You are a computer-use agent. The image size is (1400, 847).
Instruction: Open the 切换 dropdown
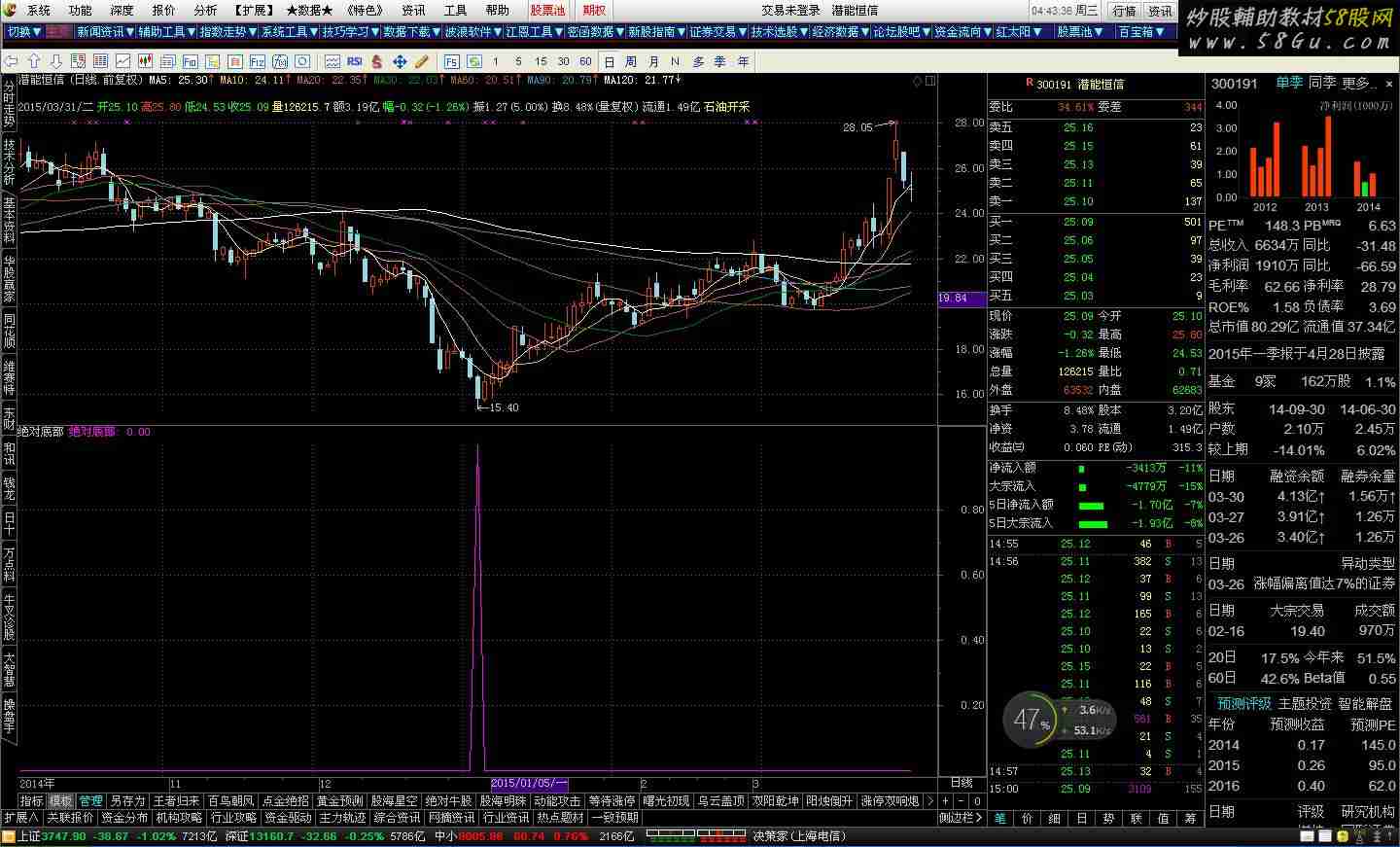click(23, 32)
